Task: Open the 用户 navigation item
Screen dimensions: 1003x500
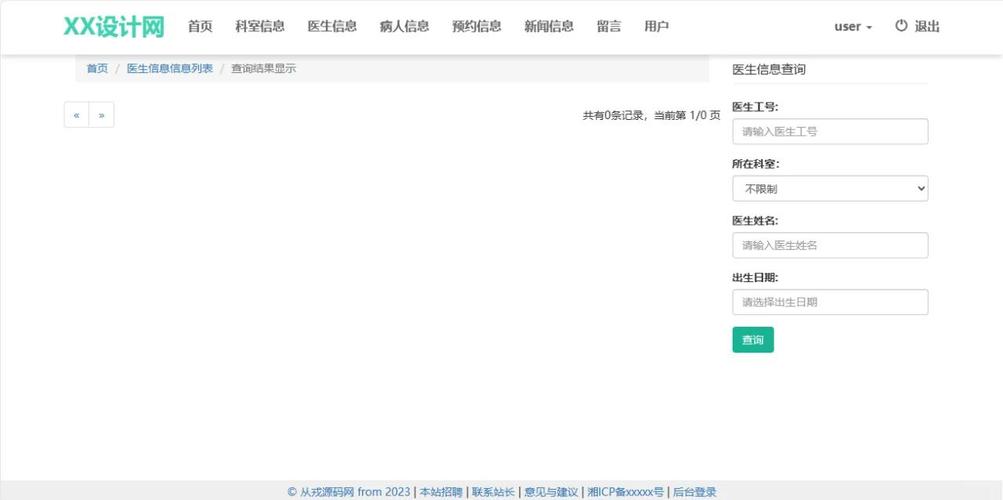Action: tap(656, 26)
